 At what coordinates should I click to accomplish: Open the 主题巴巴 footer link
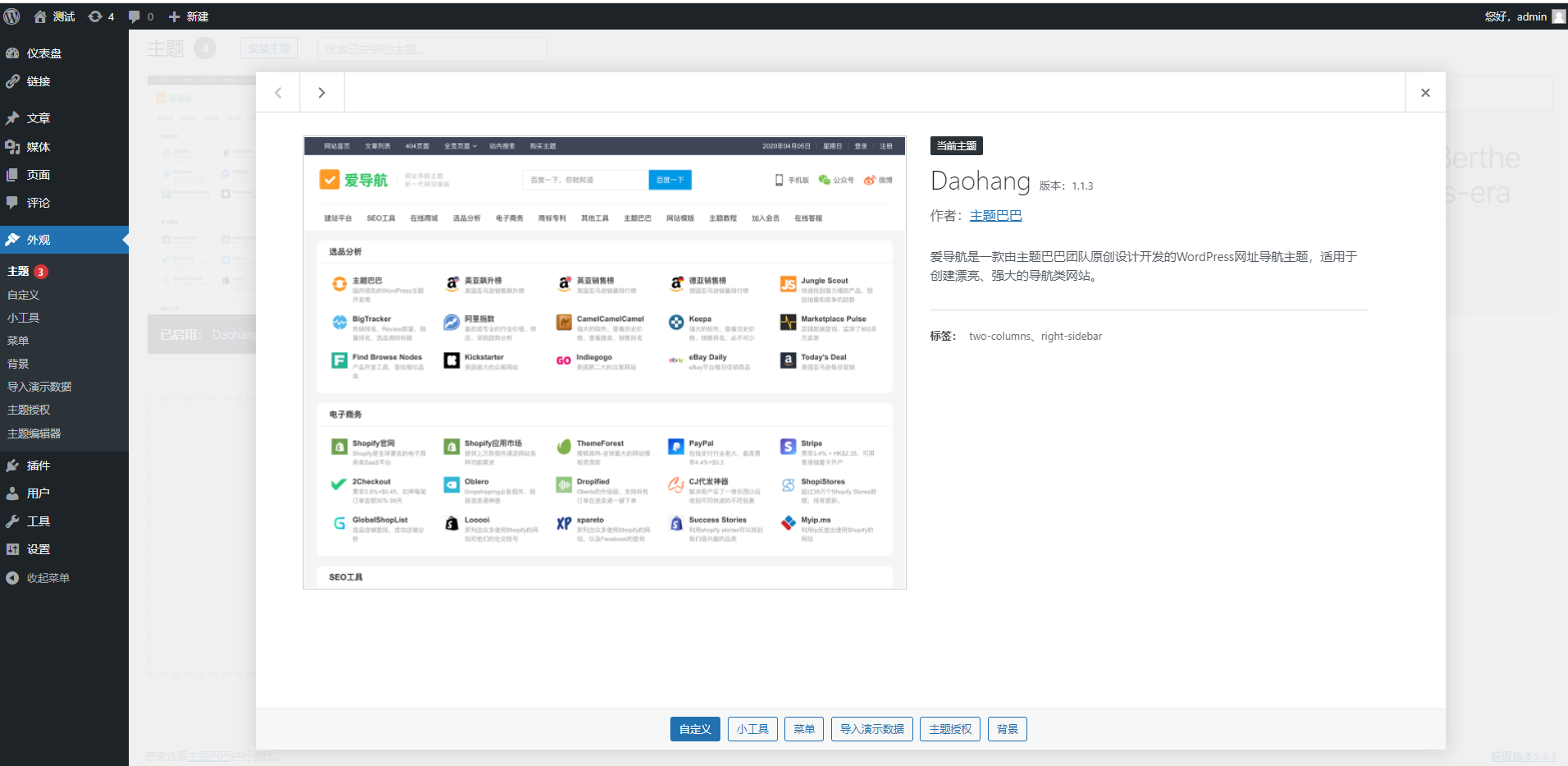pos(209,756)
